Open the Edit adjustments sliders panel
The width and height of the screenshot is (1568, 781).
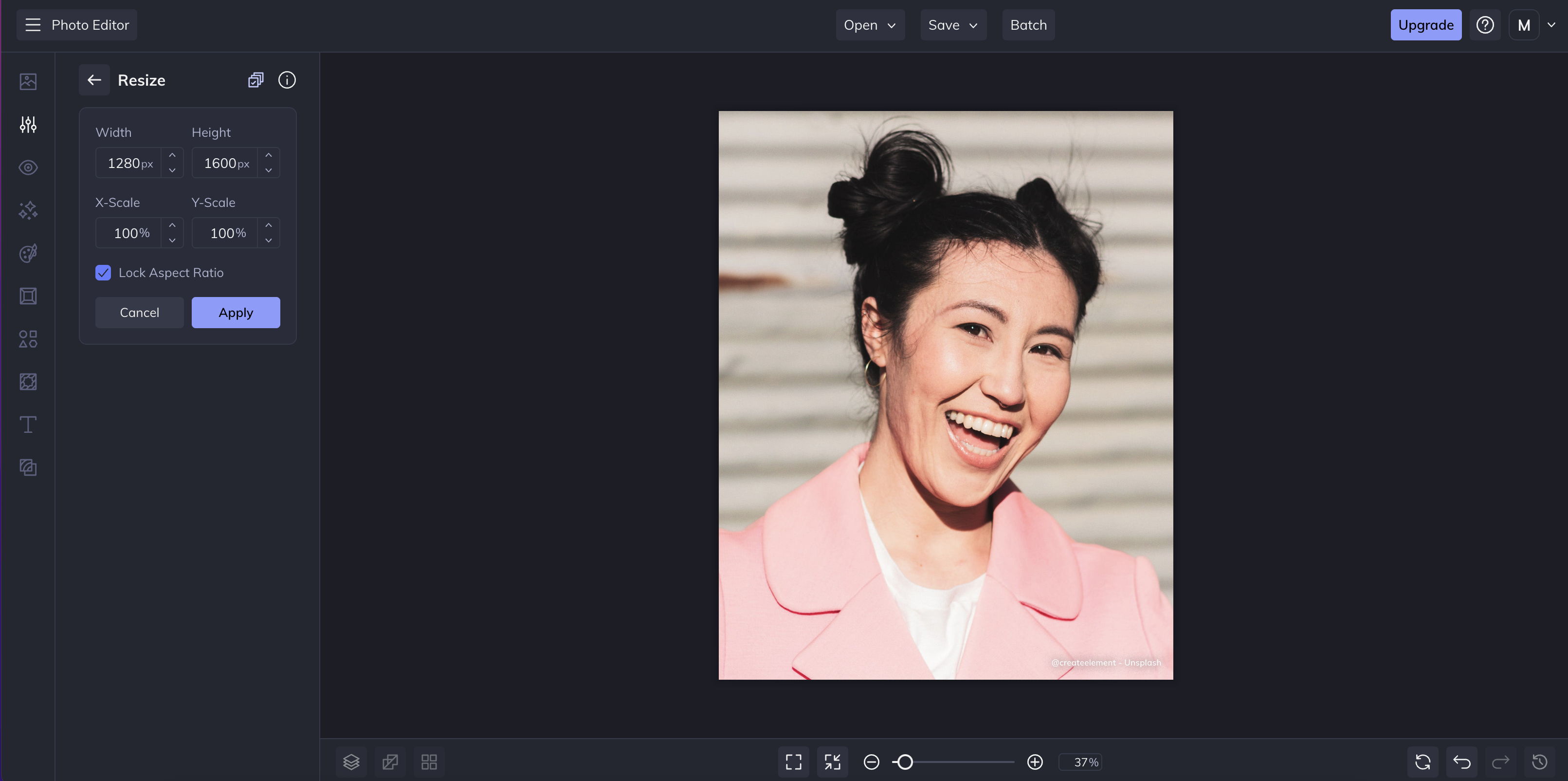click(28, 124)
